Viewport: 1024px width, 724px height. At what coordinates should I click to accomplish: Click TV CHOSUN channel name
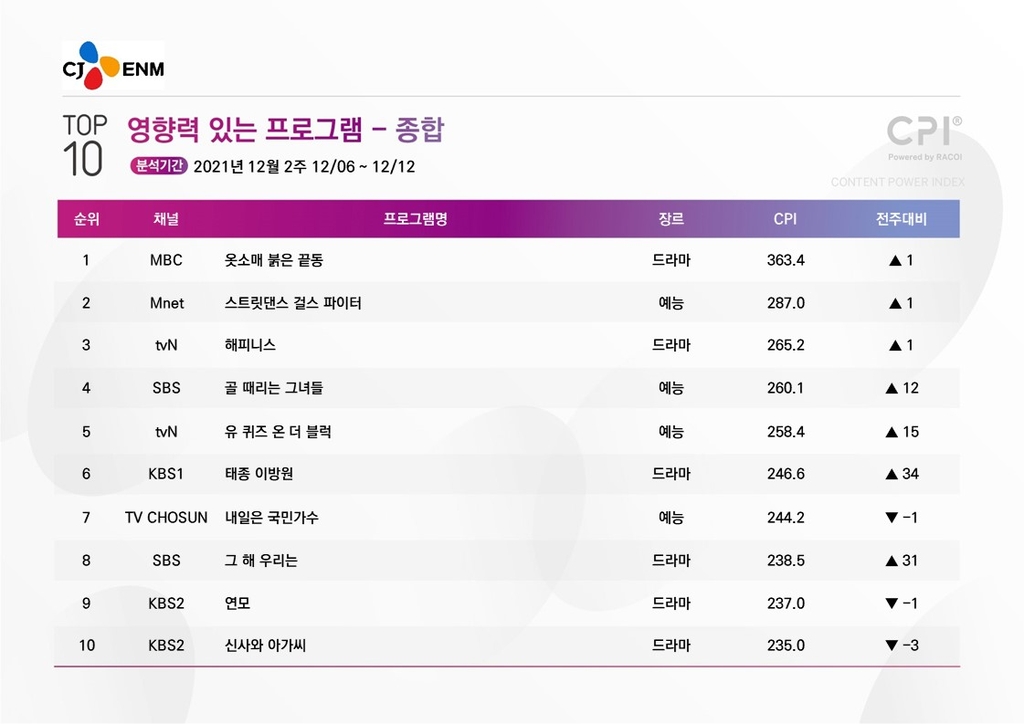pyautogui.click(x=166, y=518)
